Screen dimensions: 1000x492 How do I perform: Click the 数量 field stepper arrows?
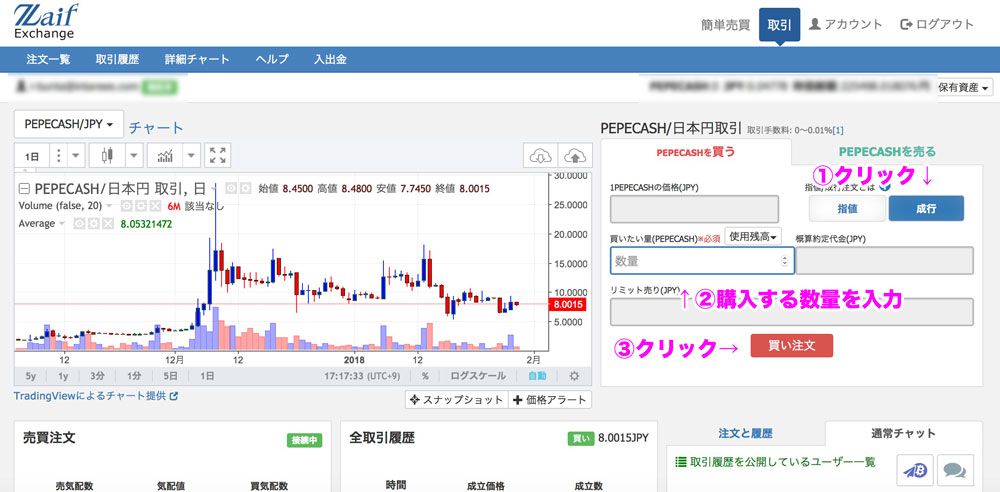tap(784, 261)
